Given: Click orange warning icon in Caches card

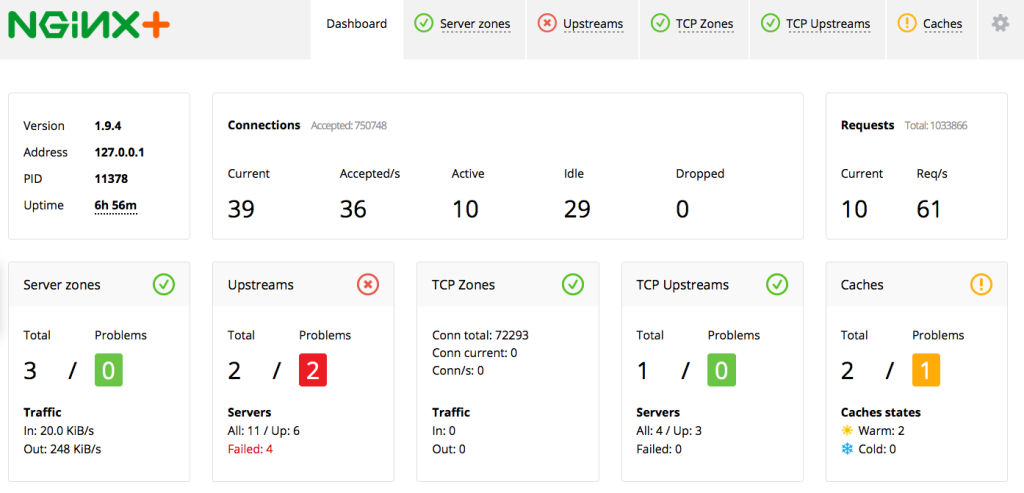Looking at the screenshot, I should tap(981, 285).
